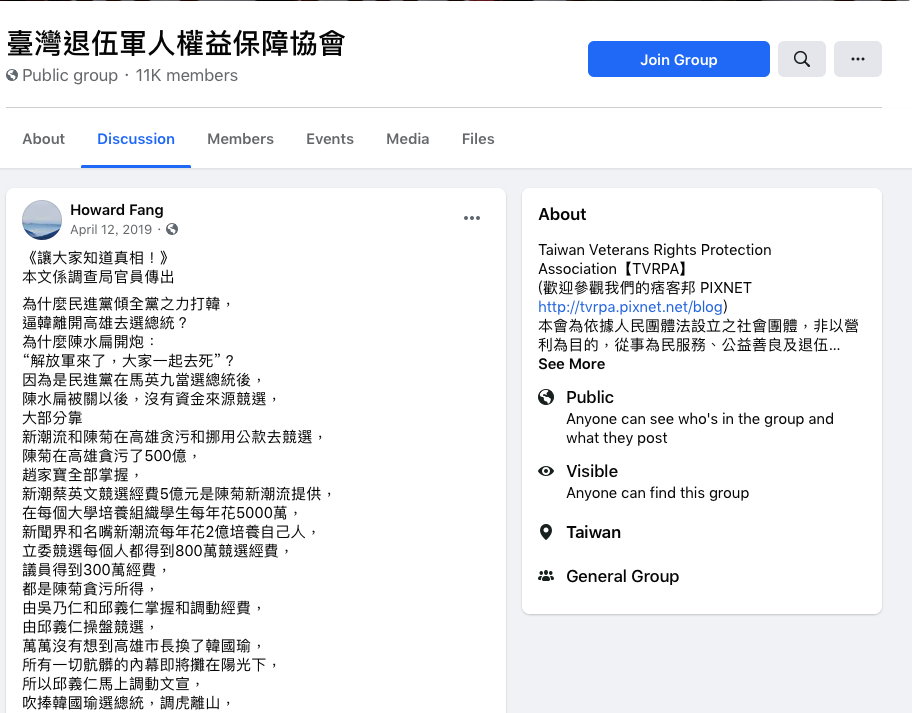Click the post's public globe audience icon
This screenshot has height=713, width=912.
(x=172, y=229)
